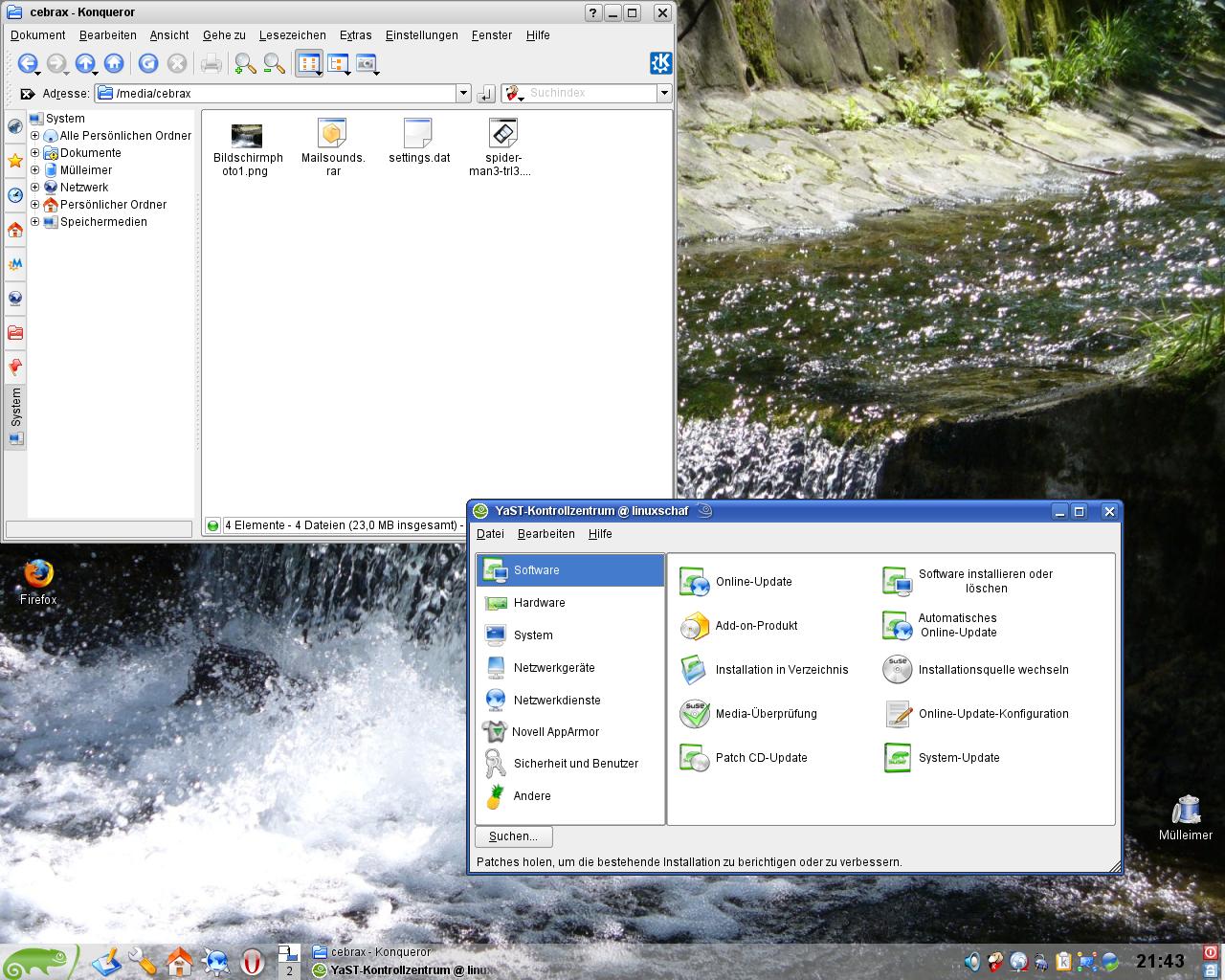Expand the Speichermedien tree node
Image resolution: width=1225 pixels, height=980 pixels.
pyautogui.click(x=34, y=222)
